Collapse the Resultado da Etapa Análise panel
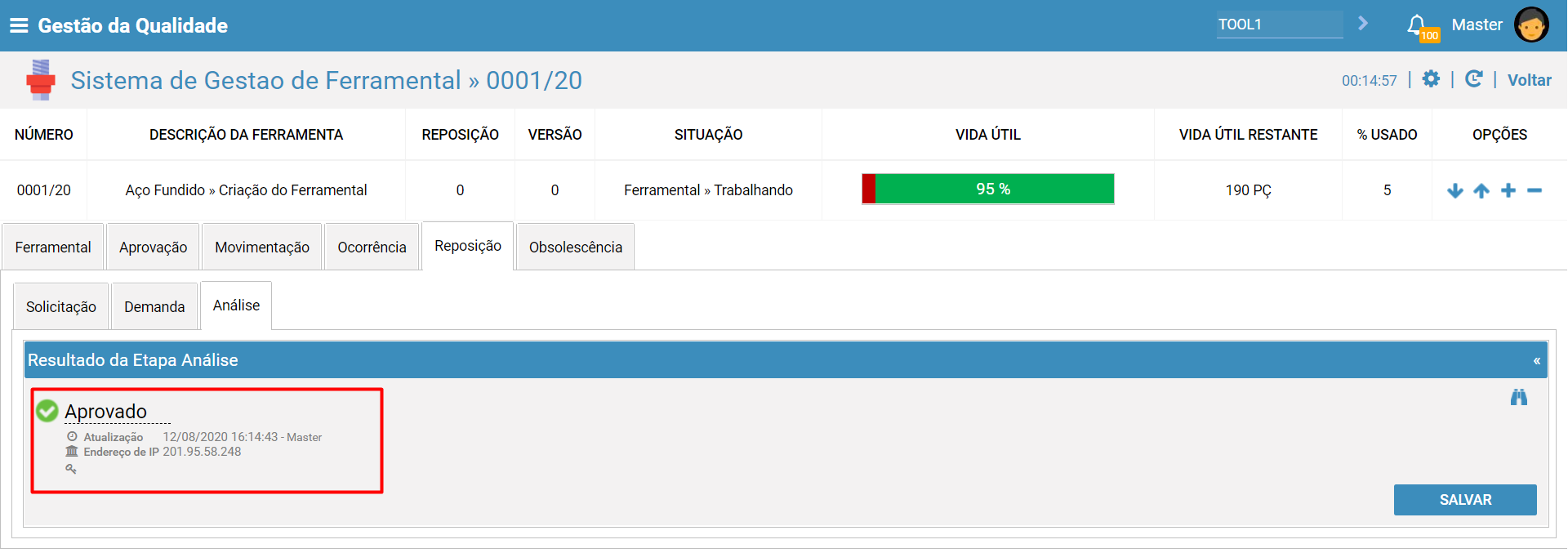Viewport: 1568px width, 553px height. (1536, 360)
